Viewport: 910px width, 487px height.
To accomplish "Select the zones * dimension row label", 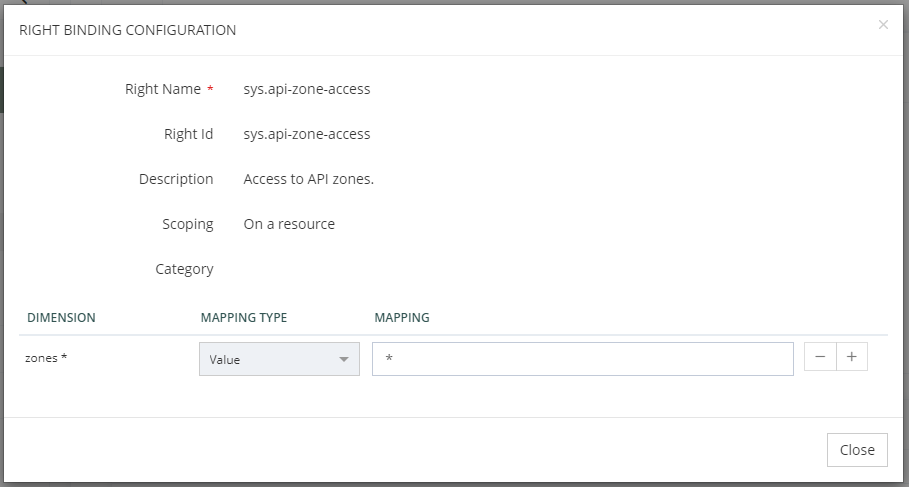I will click(46, 358).
